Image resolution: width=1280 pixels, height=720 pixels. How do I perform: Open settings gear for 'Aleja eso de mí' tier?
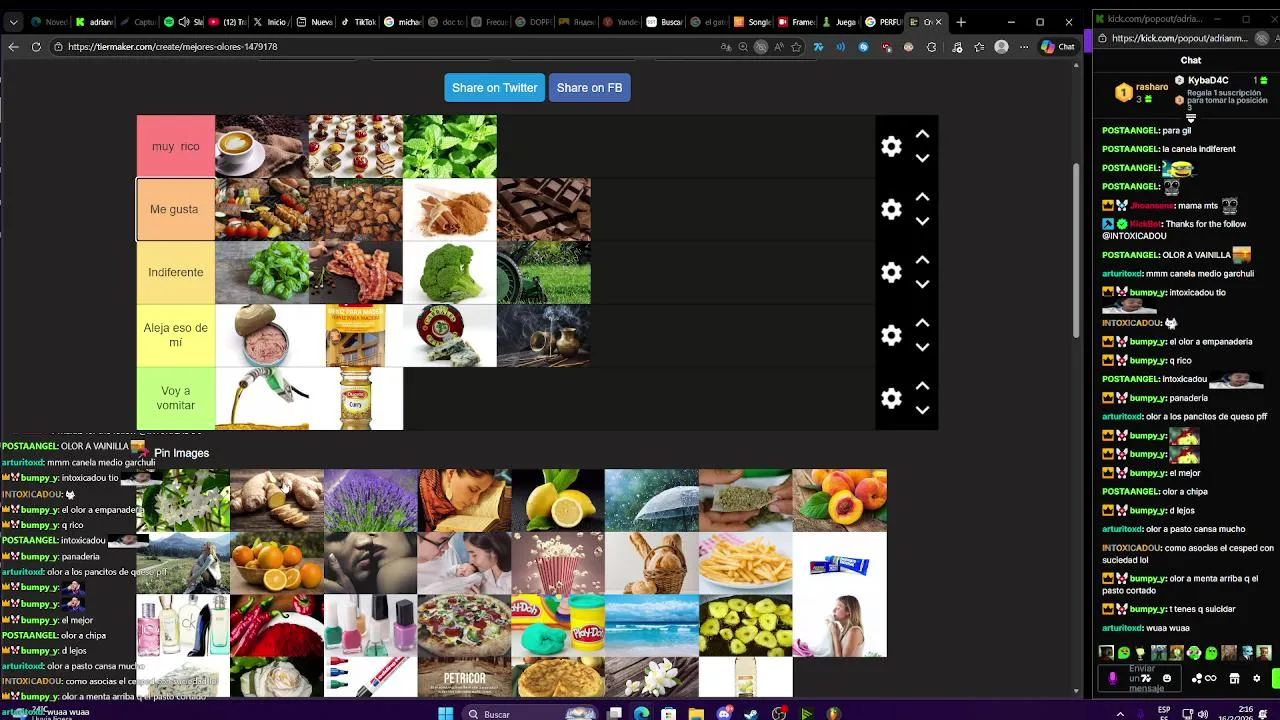(891, 336)
